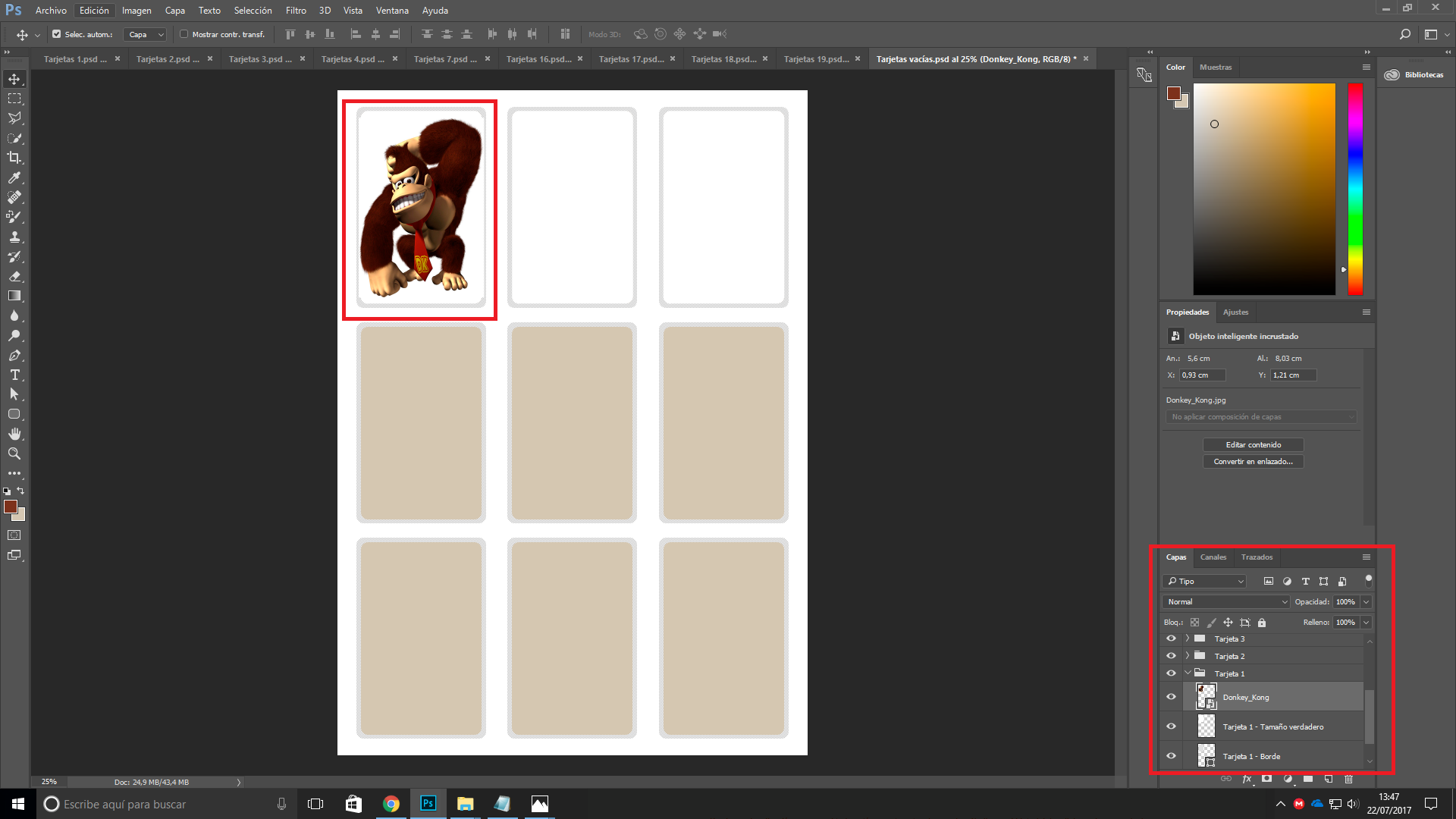Select the Hand tool

pos(14,434)
